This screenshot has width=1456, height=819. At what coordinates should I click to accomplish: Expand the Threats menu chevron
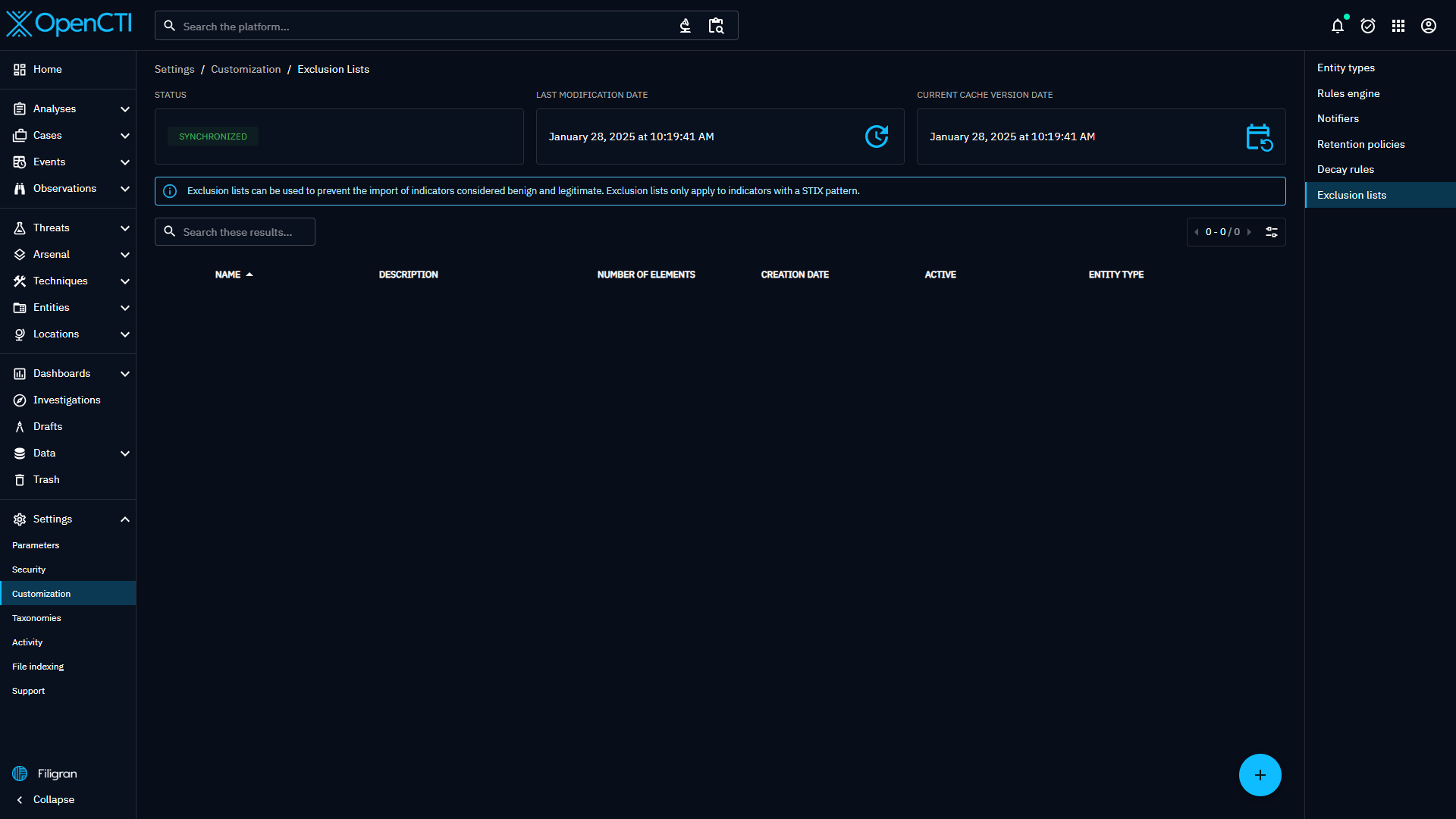click(125, 228)
